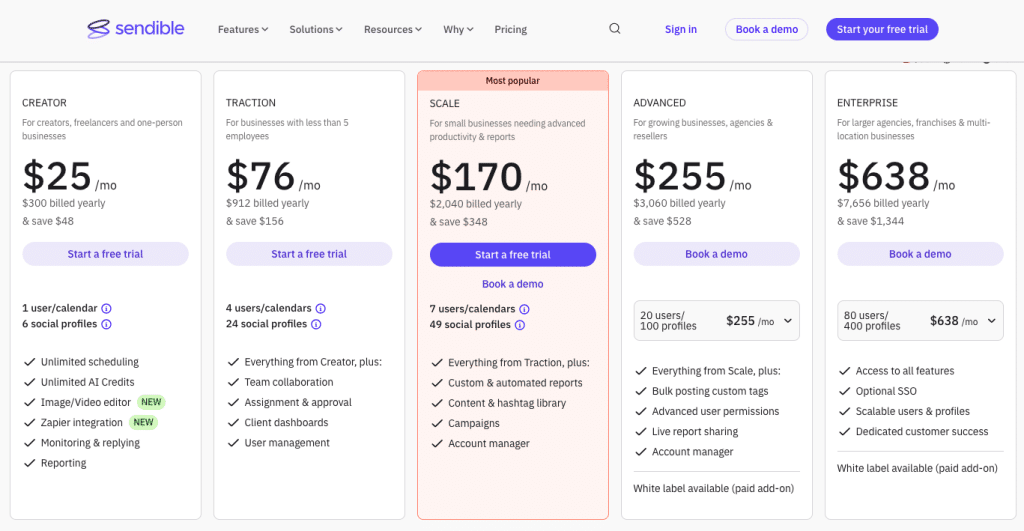Click 'Unlimited AI Credits' feature text

(88, 382)
